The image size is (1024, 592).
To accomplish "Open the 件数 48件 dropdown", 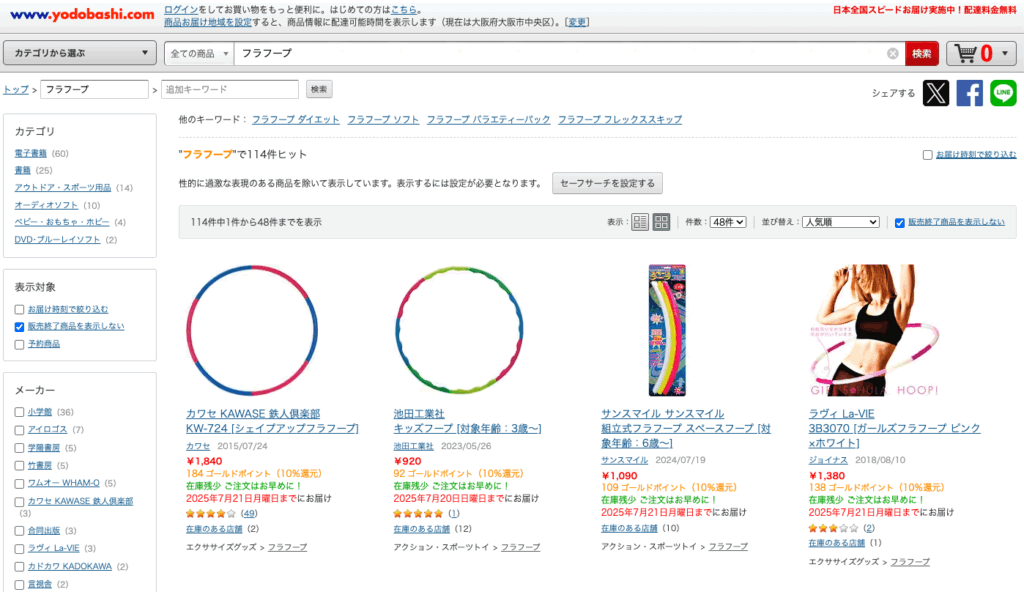I will 727,222.
